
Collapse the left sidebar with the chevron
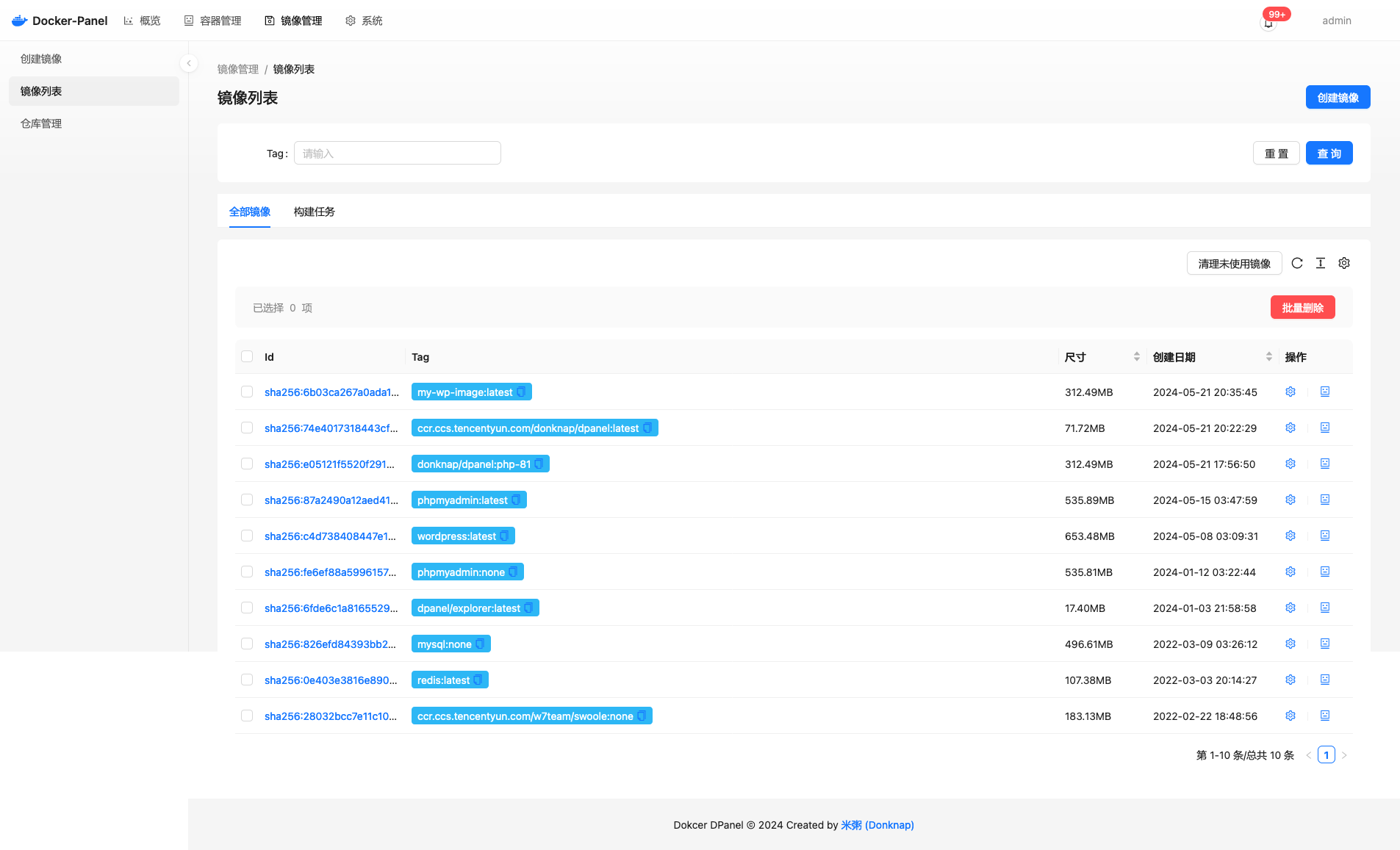pyautogui.click(x=189, y=63)
